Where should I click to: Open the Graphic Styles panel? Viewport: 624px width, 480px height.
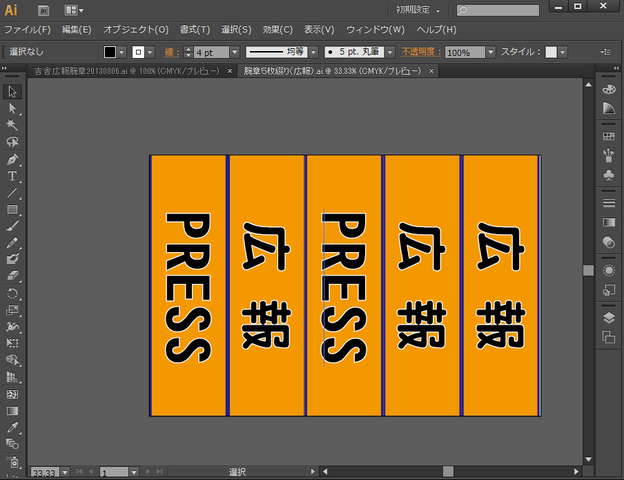(608, 290)
